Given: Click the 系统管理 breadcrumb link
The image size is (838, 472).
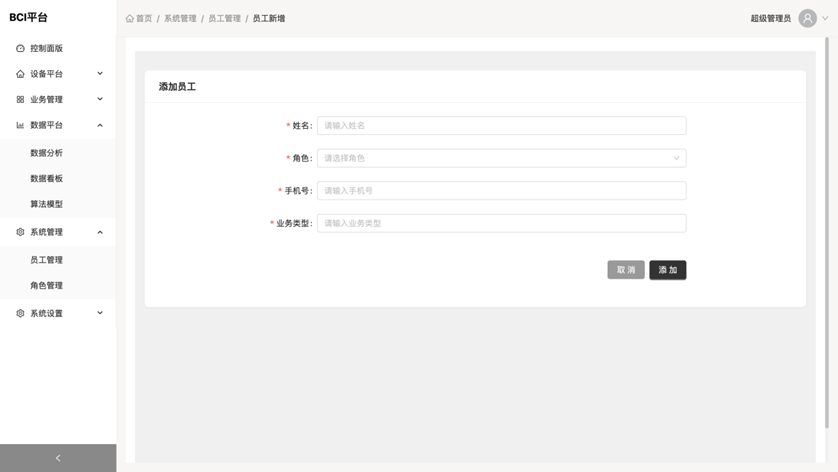Looking at the screenshot, I should pyautogui.click(x=180, y=18).
